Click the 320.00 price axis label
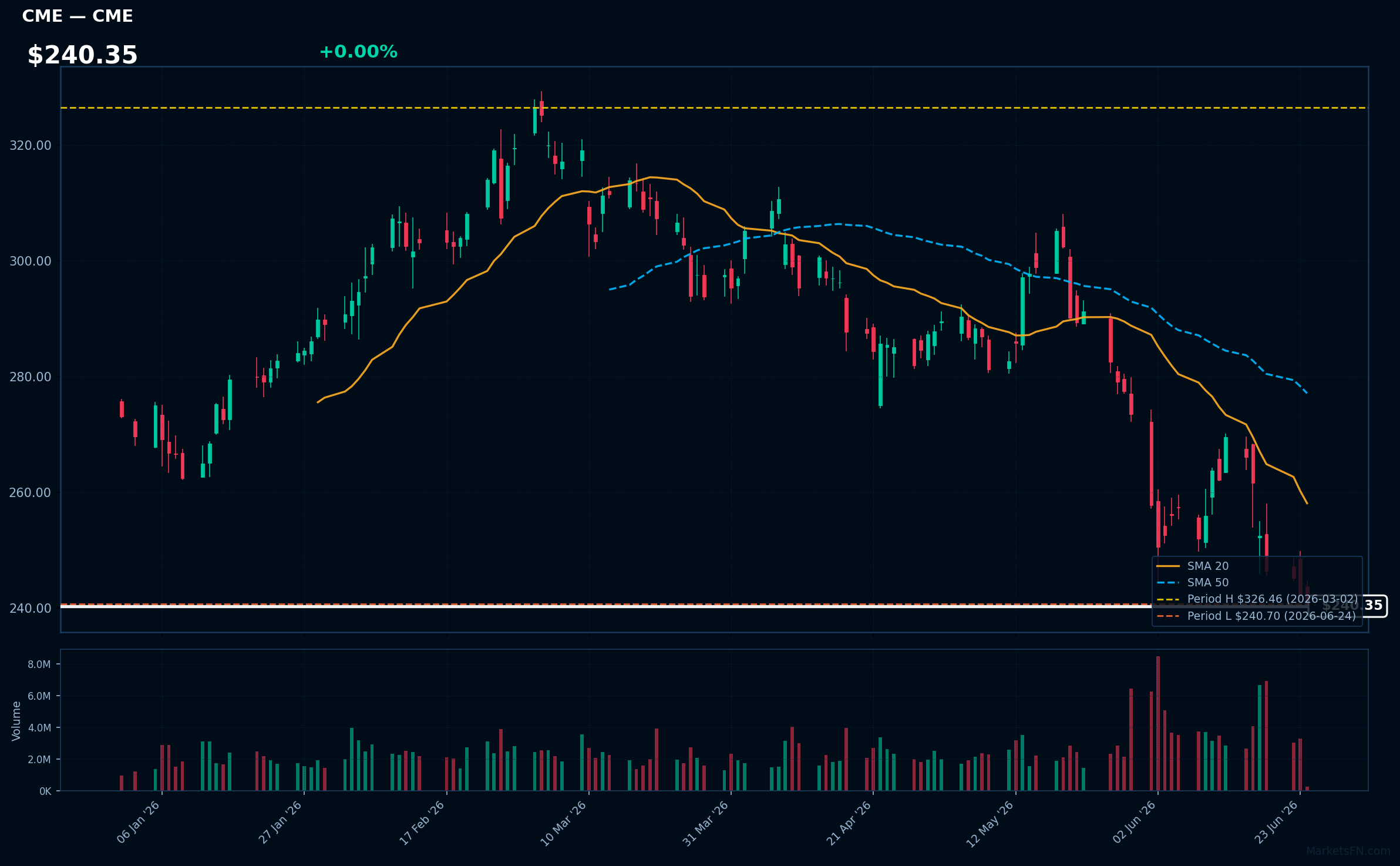This screenshot has height=866, width=1400. coord(31,146)
